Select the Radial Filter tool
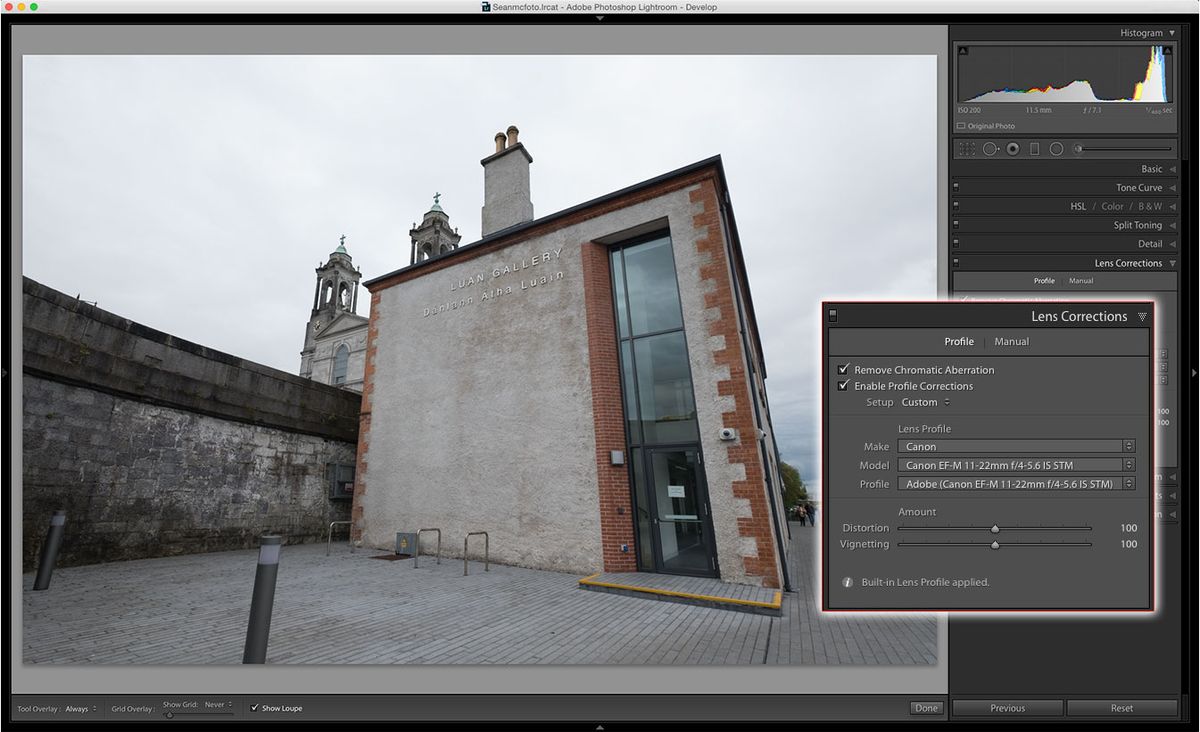Image resolution: width=1200 pixels, height=732 pixels. click(x=1057, y=148)
